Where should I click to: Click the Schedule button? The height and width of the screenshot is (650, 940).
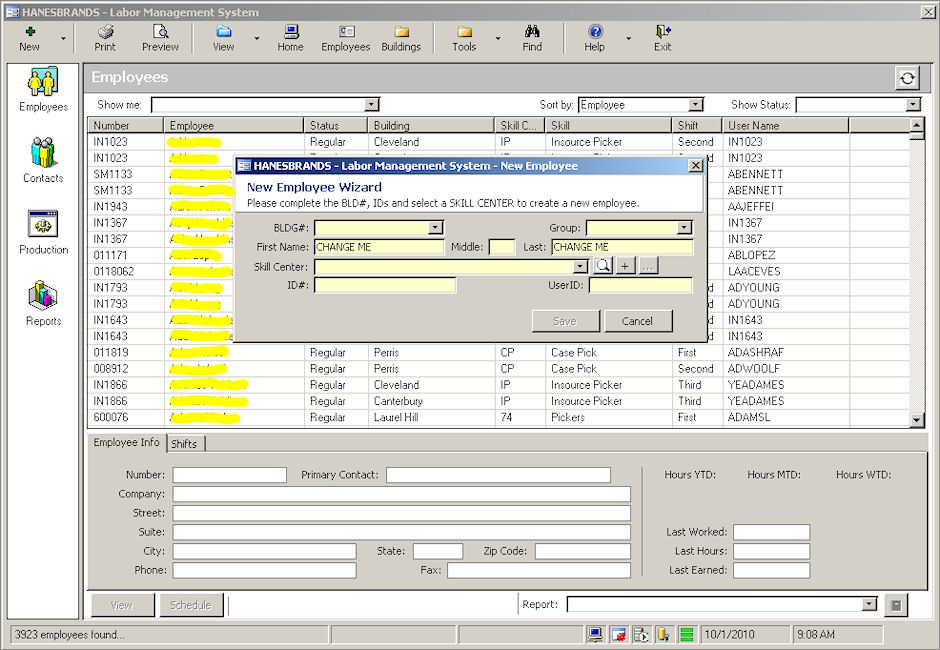click(191, 605)
